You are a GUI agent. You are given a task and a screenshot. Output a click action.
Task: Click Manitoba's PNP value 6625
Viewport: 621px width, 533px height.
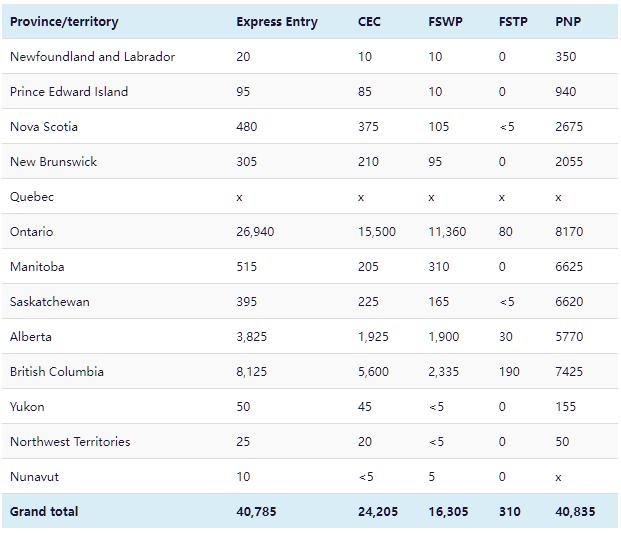click(569, 267)
